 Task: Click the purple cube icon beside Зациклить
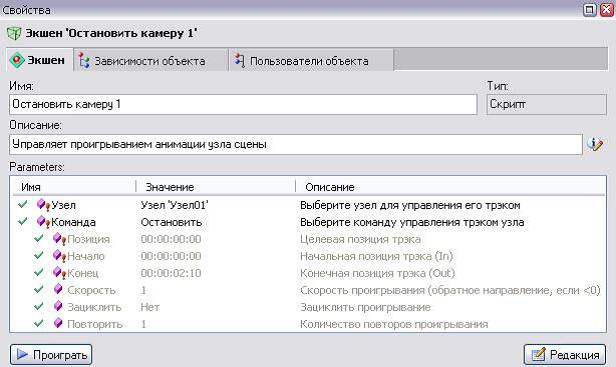(58, 306)
